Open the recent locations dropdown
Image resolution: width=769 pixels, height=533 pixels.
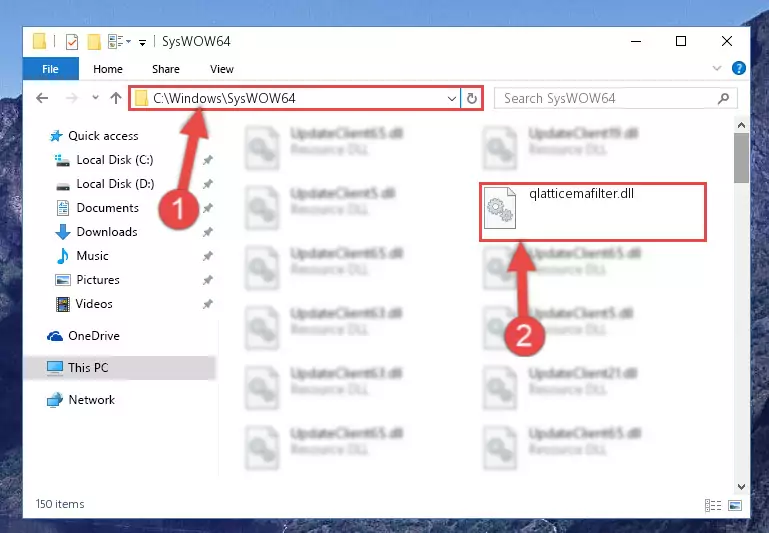pos(95,98)
